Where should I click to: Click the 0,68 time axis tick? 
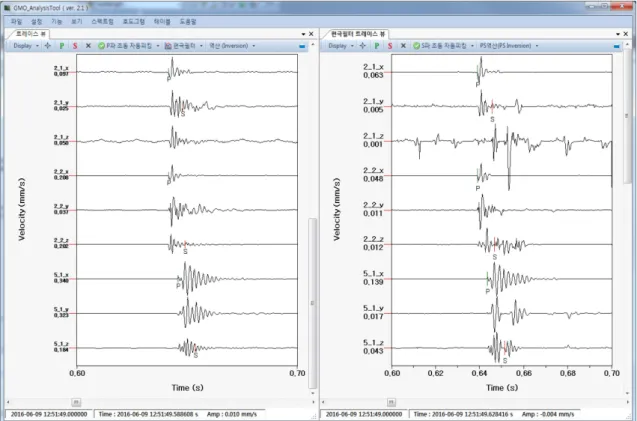click(568, 373)
